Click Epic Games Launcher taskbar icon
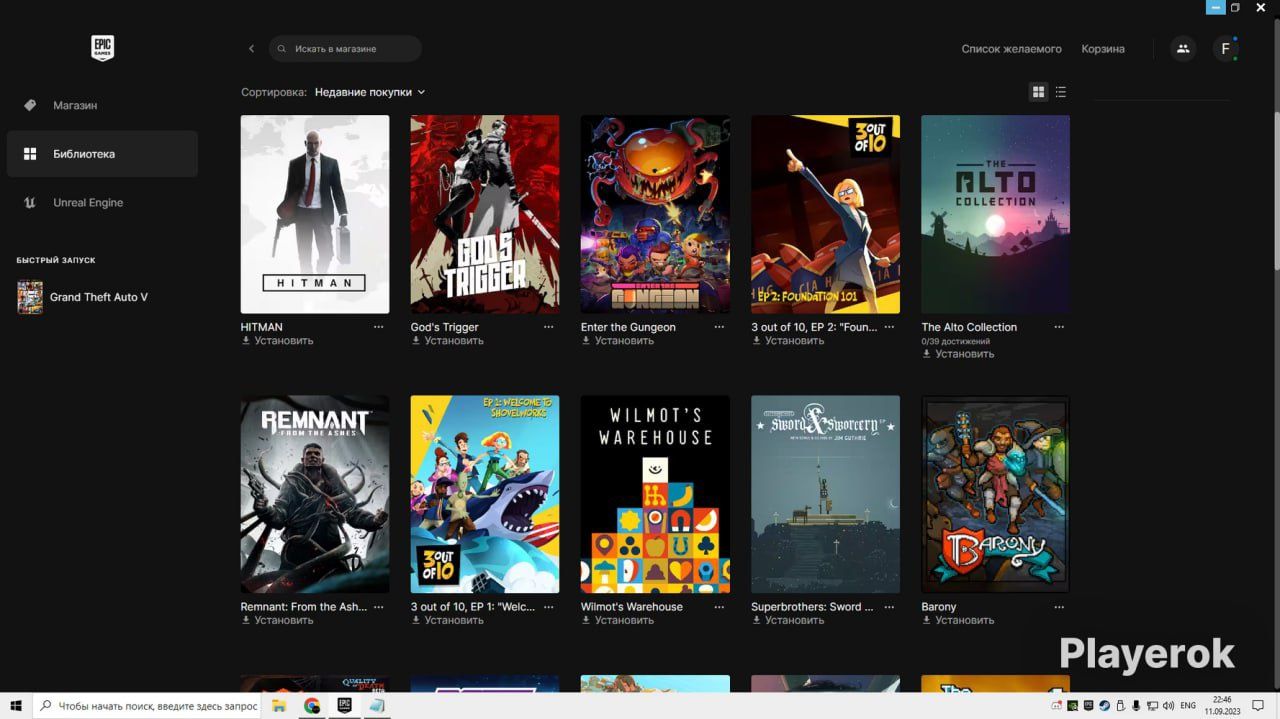 (x=344, y=706)
